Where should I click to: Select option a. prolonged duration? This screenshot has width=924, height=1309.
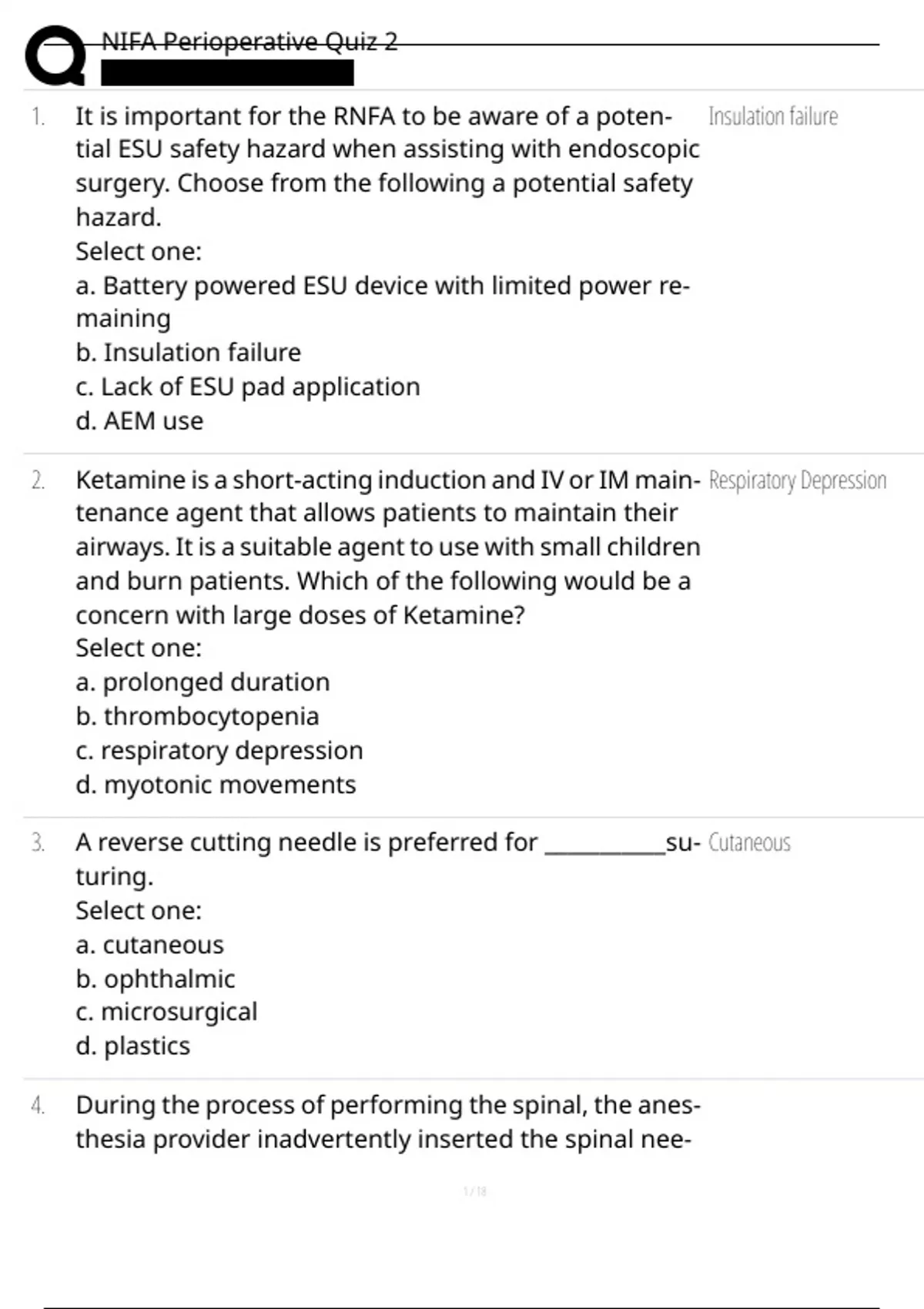203,682
